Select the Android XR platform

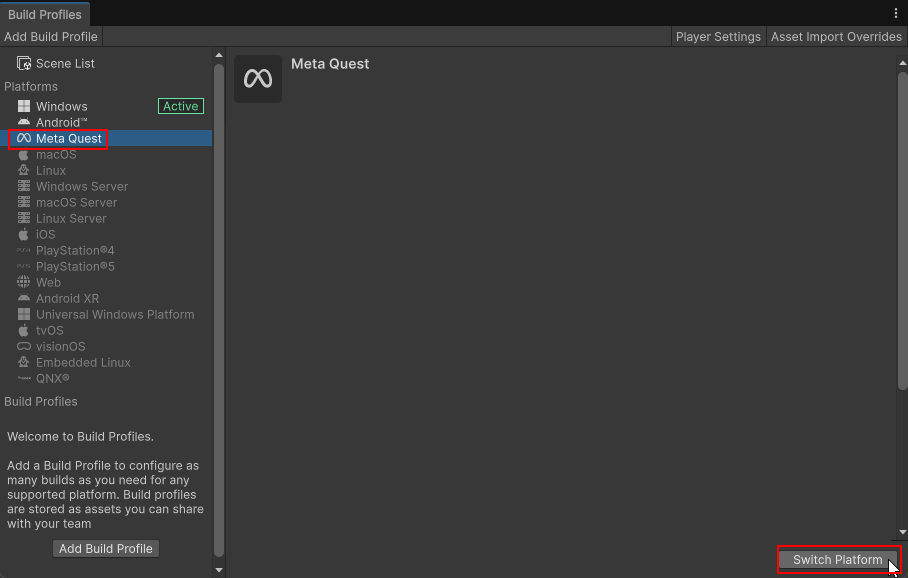pyautogui.click(x=65, y=298)
